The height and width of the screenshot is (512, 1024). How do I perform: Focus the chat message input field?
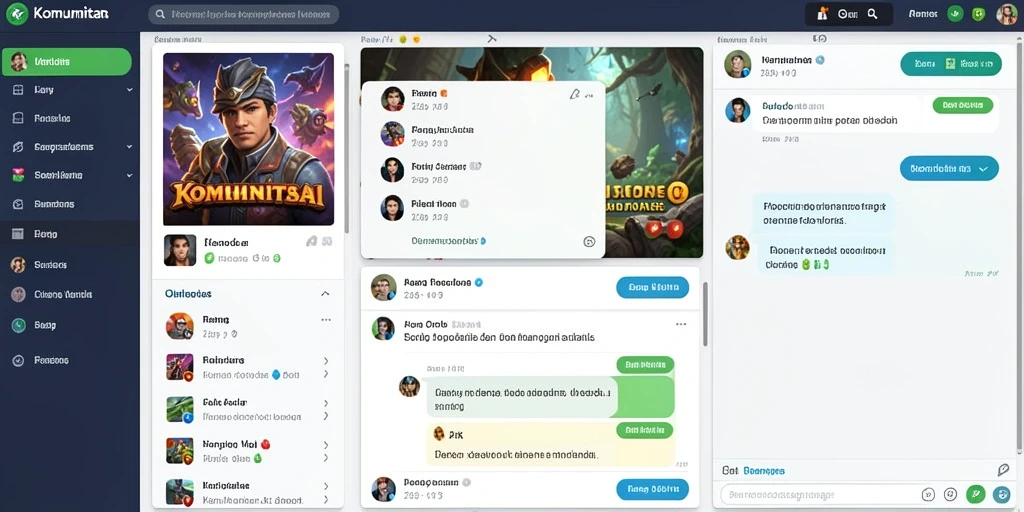[817, 495]
